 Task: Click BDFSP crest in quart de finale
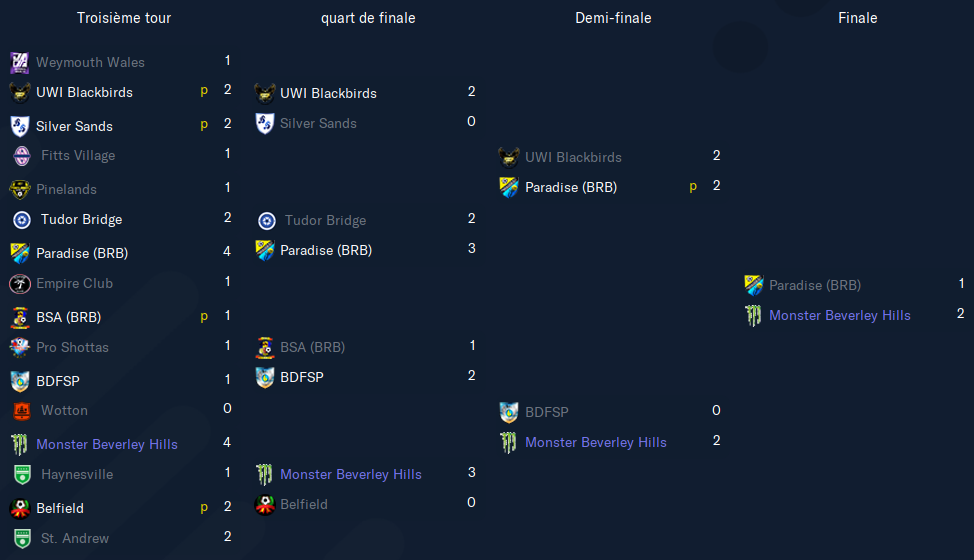point(265,377)
